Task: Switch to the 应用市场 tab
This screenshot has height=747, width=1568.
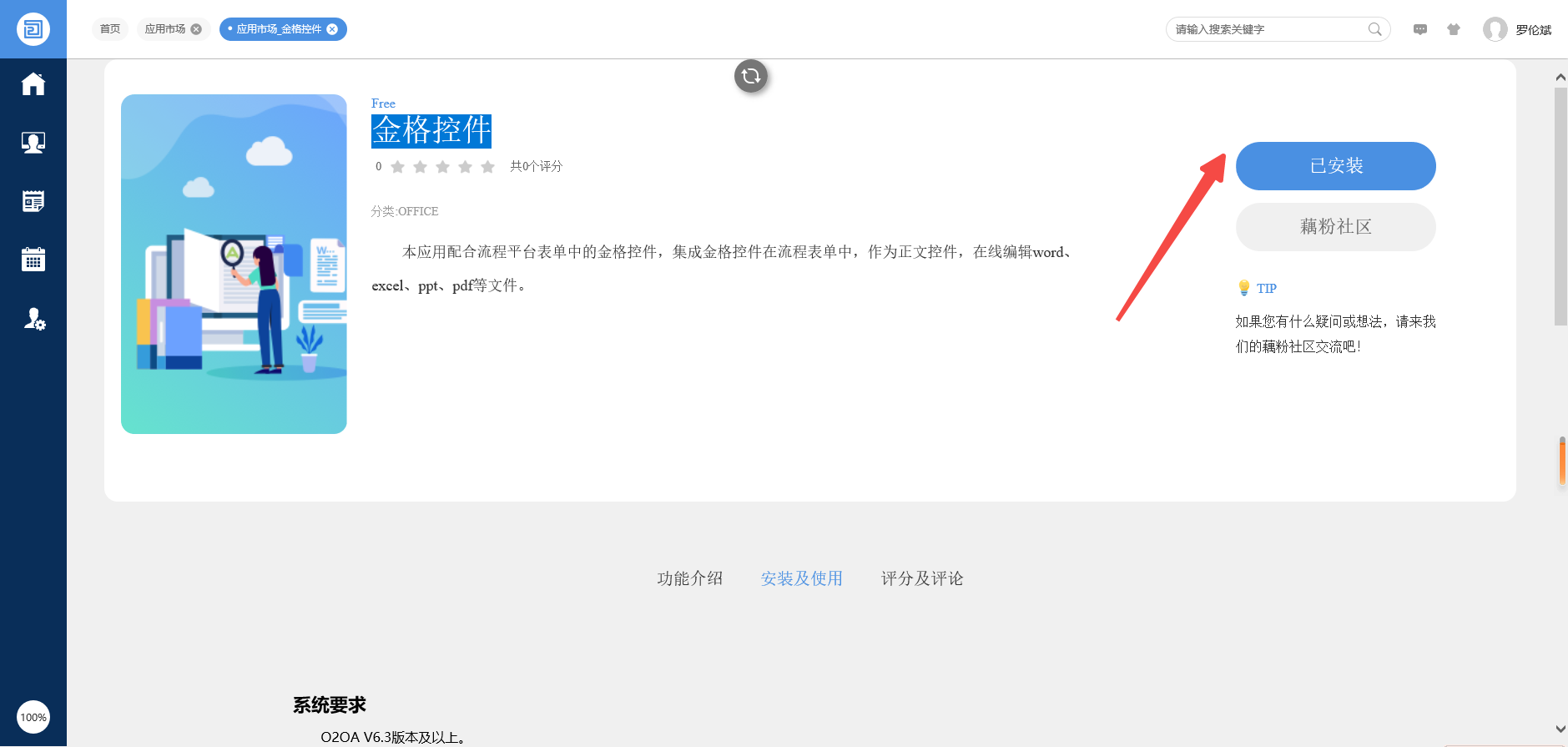Action: coord(165,29)
